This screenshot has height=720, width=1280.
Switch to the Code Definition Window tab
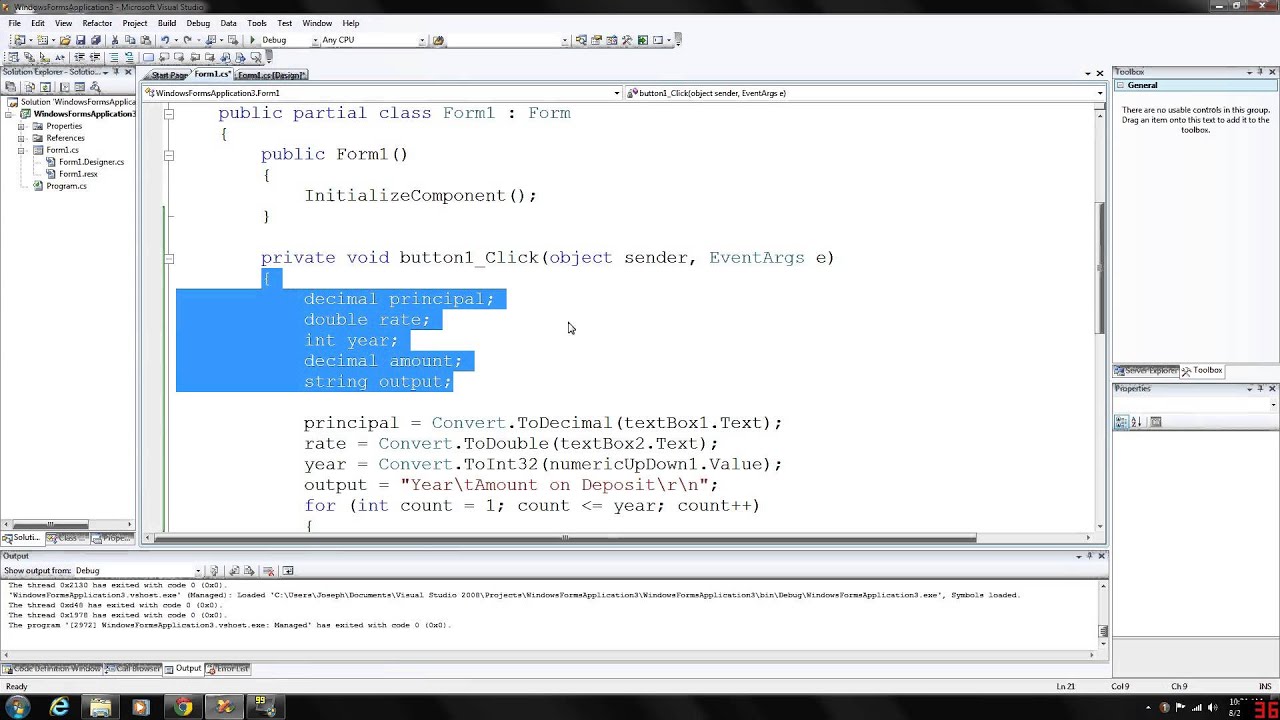[52, 668]
